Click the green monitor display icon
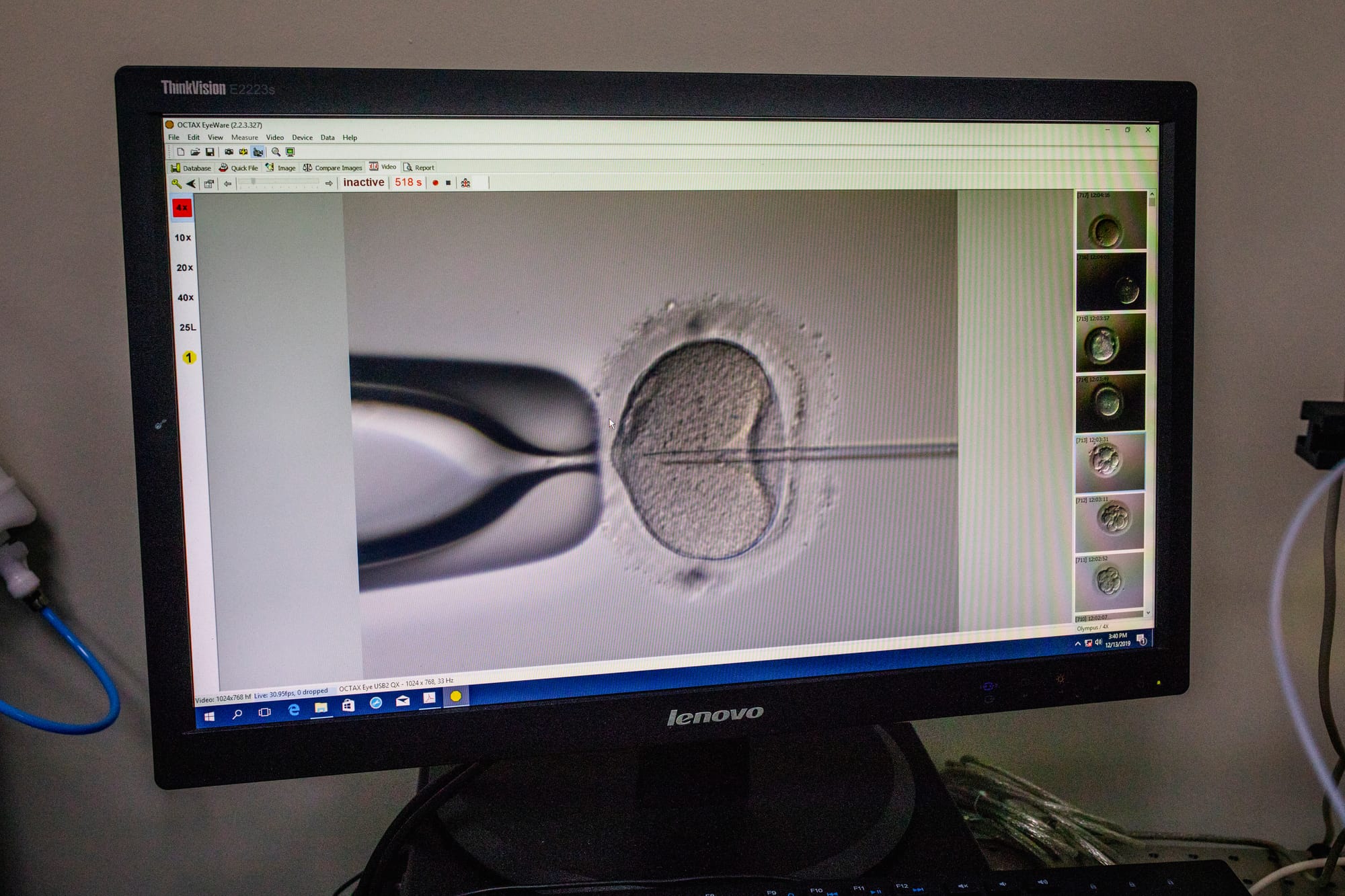The width and height of the screenshot is (1345, 896). pos(291,152)
